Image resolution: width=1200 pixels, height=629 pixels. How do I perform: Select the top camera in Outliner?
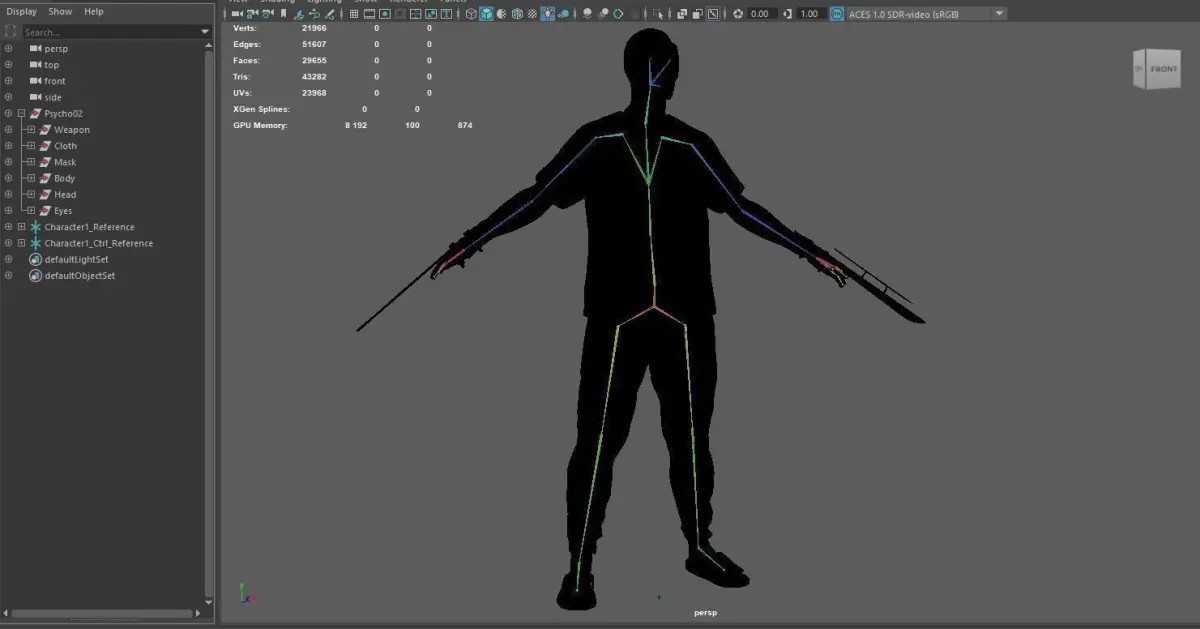[x=52, y=65]
